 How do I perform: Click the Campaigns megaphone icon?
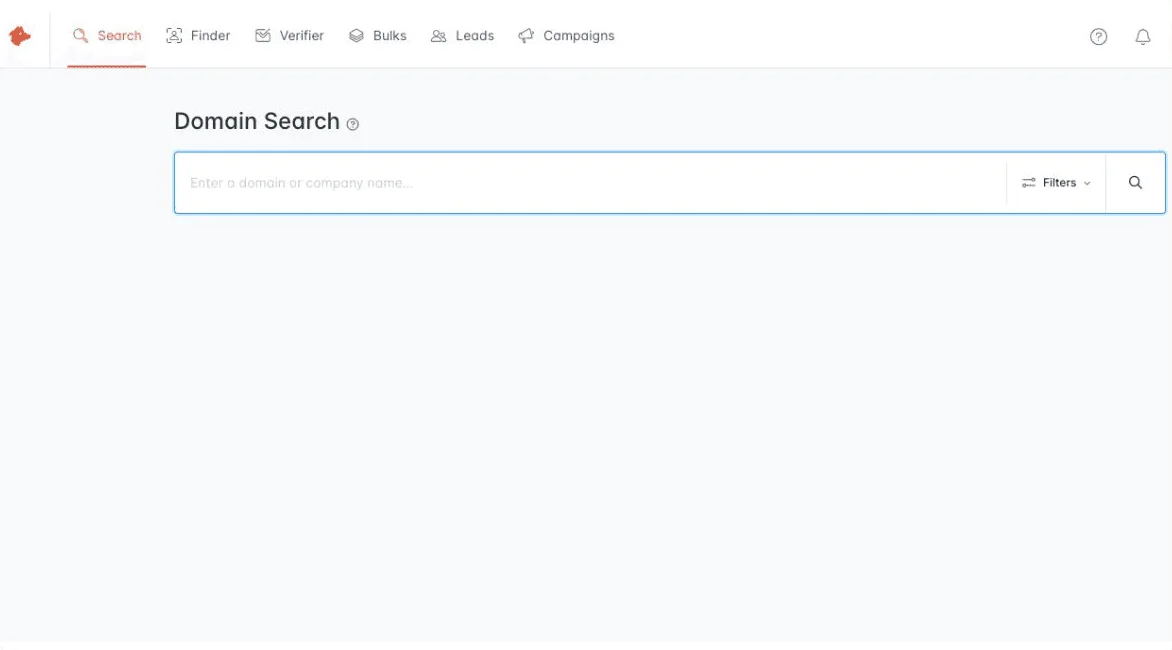coord(524,35)
